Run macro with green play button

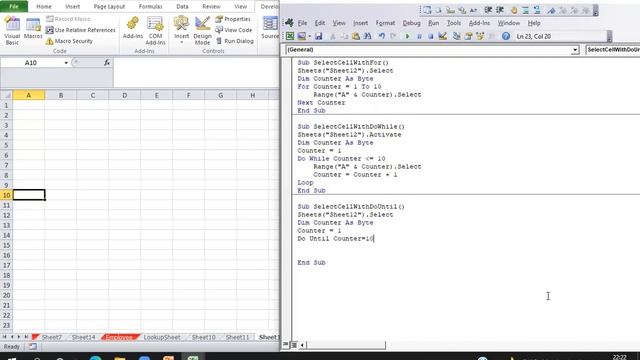(407, 36)
